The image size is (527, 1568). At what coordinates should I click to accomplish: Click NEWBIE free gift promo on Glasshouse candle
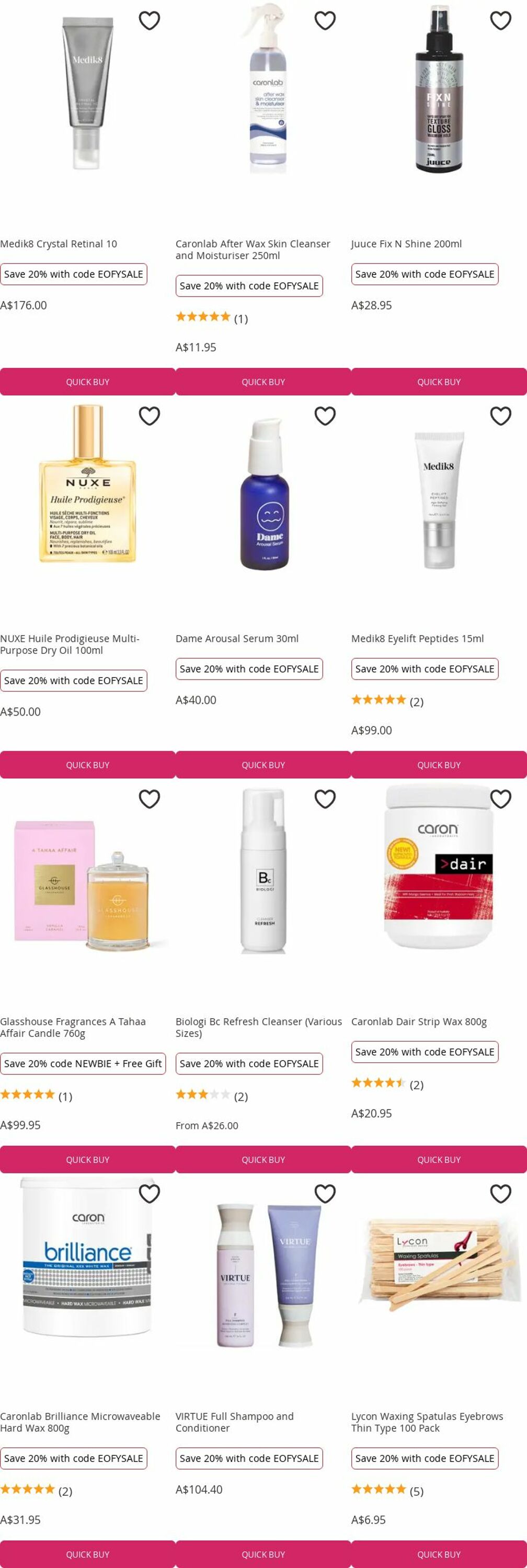click(x=83, y=1064)
